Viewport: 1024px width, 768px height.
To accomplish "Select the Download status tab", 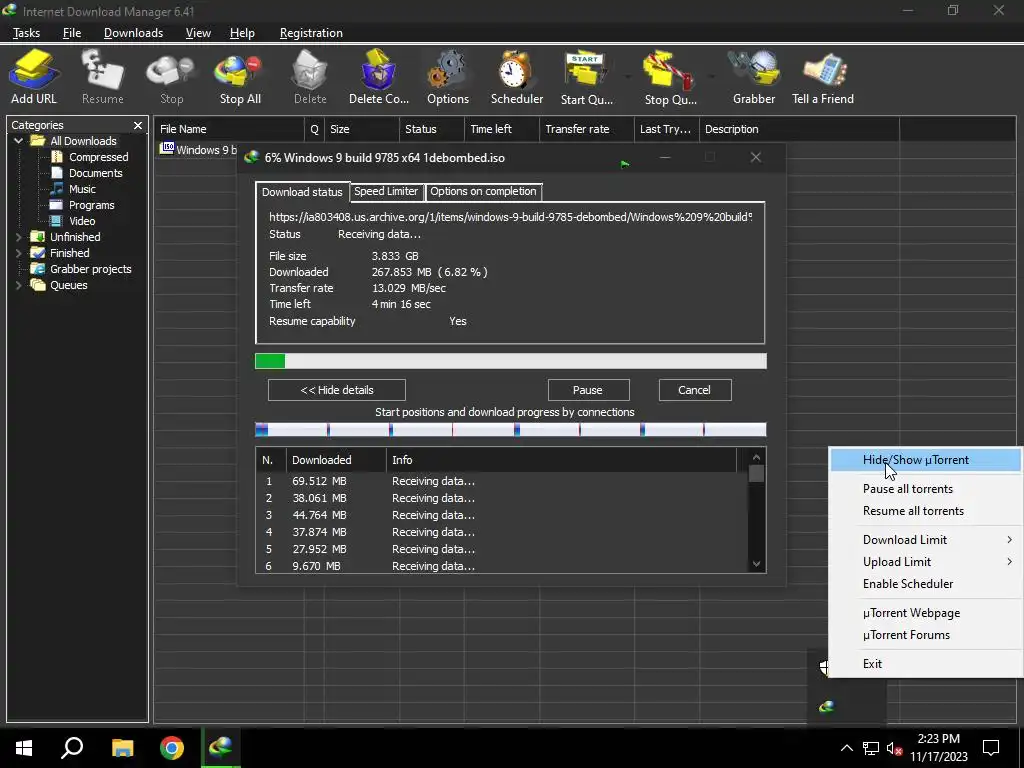I will pos(302,191).
